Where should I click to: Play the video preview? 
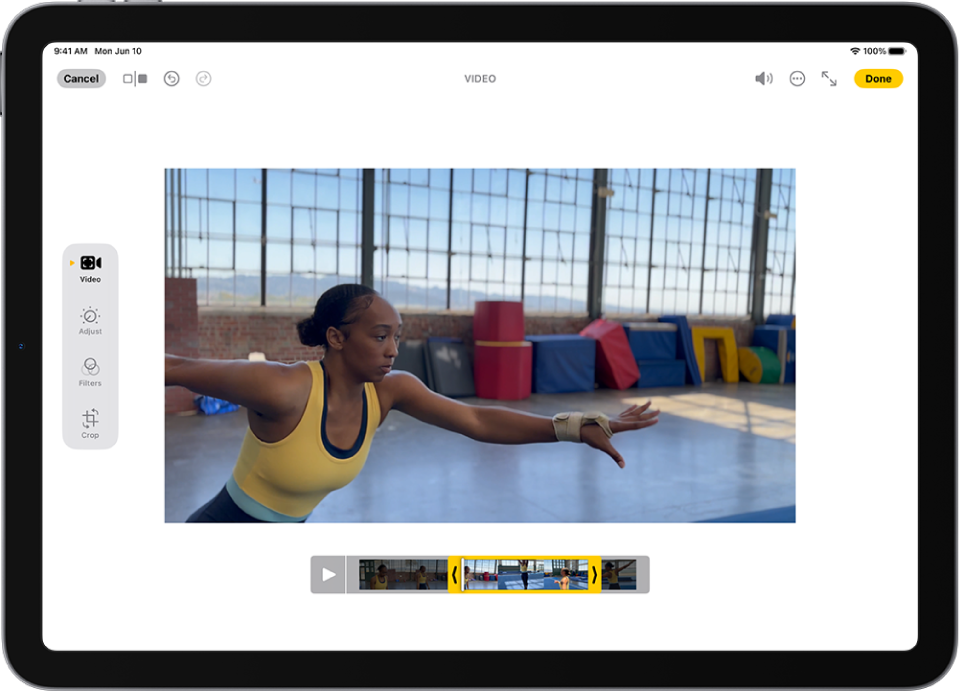point(328,574)
